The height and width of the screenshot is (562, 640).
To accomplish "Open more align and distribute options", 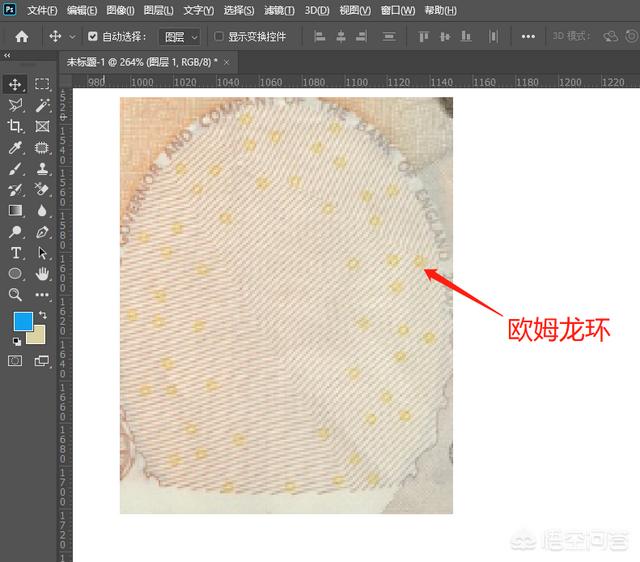I will (x=528, y=37).
